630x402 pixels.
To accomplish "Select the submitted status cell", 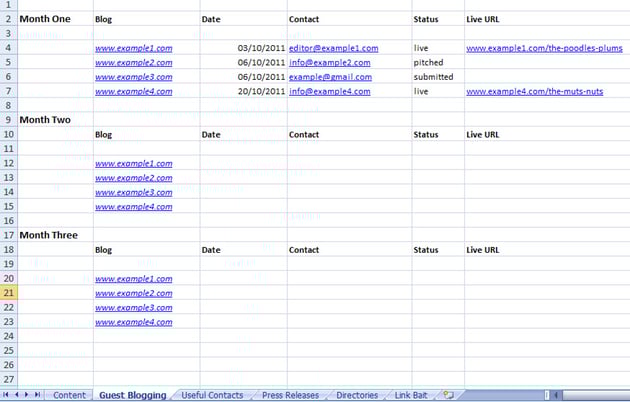I will (x=438, y=77).
